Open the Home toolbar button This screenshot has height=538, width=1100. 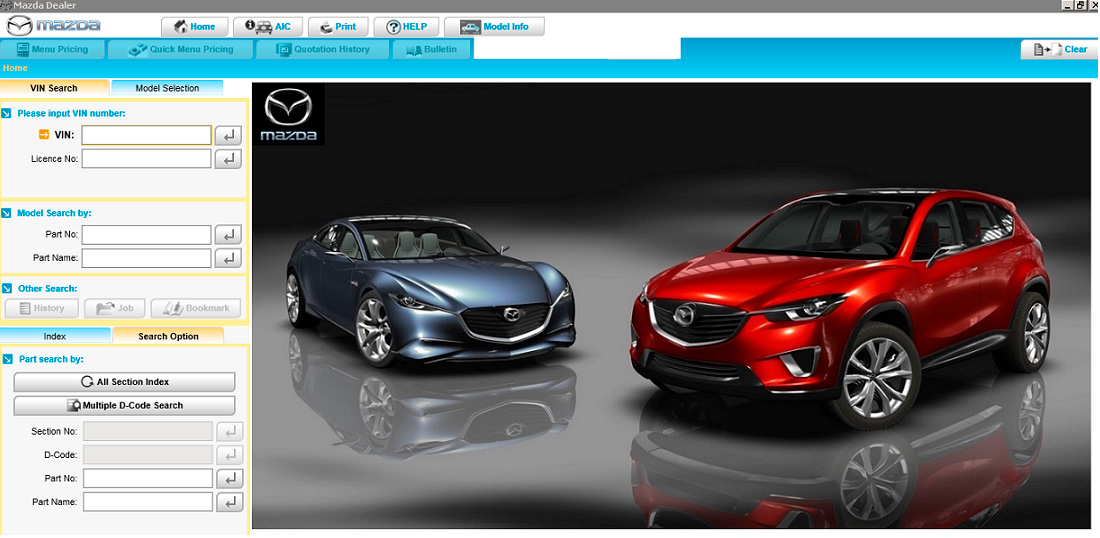click(x=195, y=27)
